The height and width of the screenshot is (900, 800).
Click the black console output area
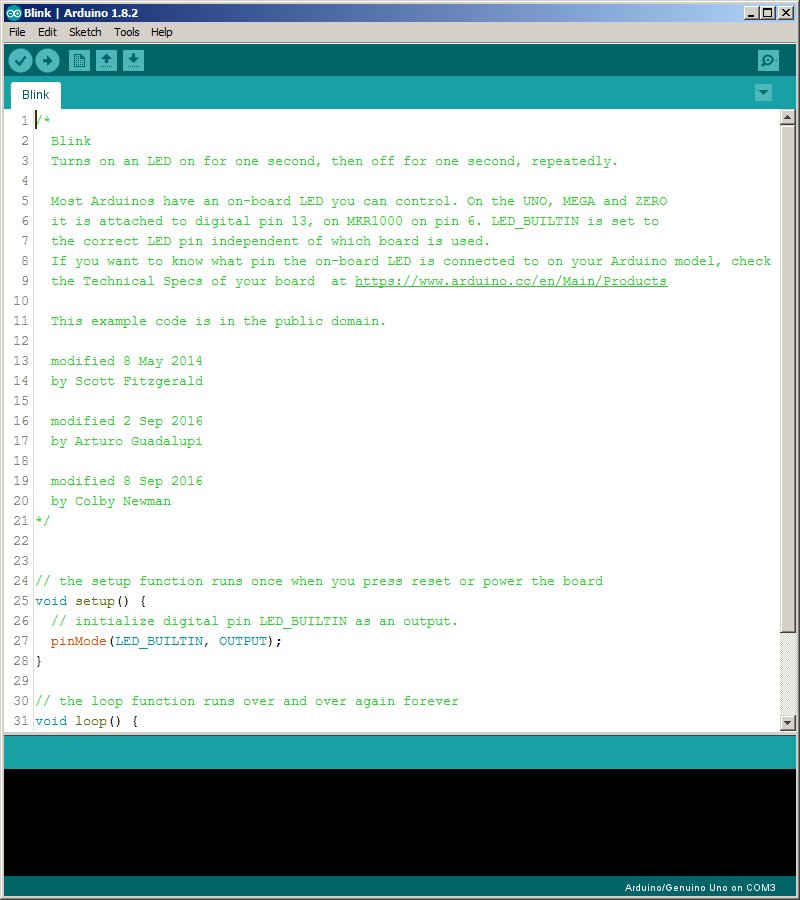[x=400, y=822]
